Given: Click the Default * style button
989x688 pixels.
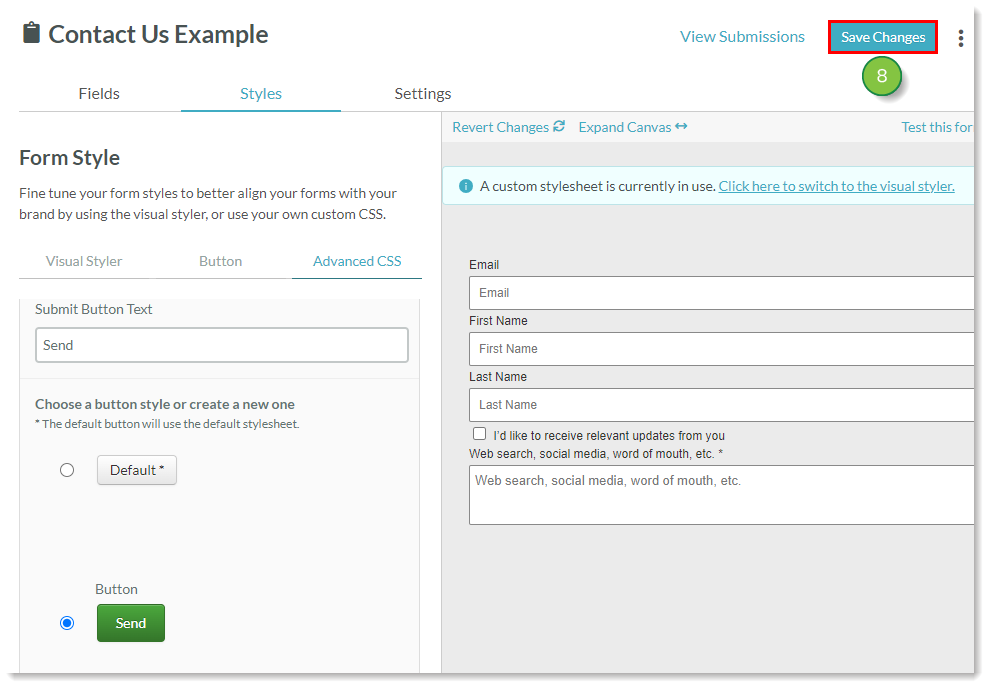Looking at the screenshot, I should pyautogui.click(x=137, y=470).
